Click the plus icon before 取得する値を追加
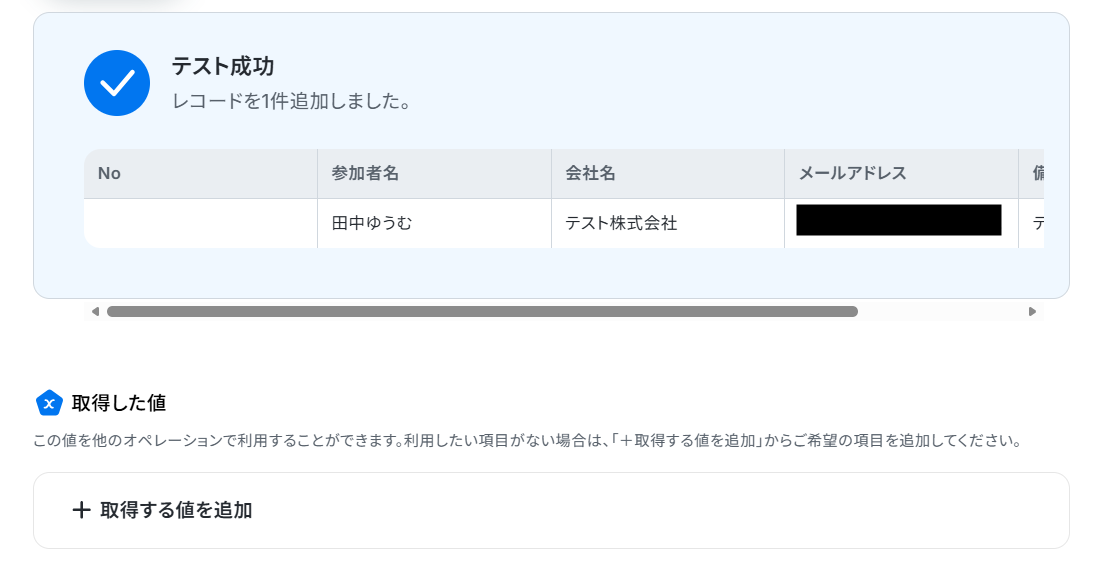 pos(82,510)
